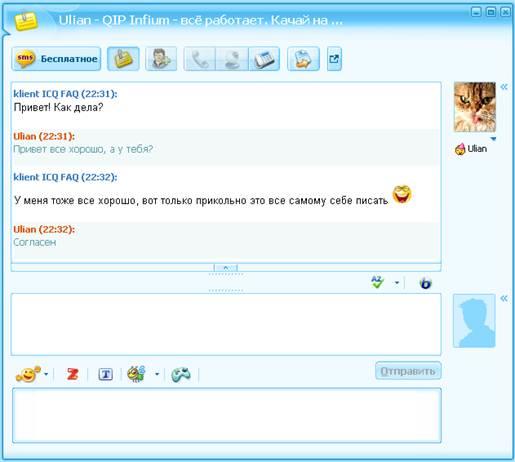The width and height of the screenshot is (515, 462).
Task: Open the desk telephone dial icon
Action: tap(264, 59)
